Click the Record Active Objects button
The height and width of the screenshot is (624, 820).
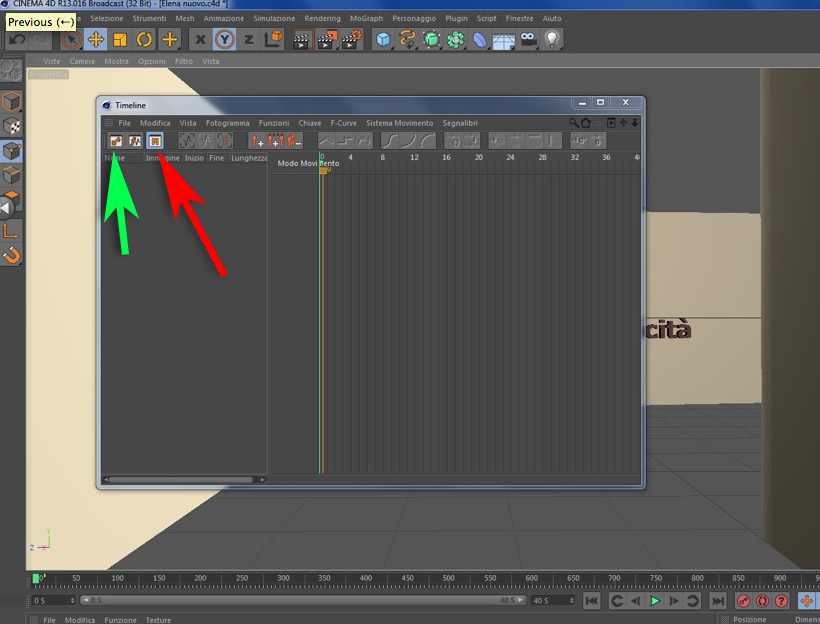[743, 601]
